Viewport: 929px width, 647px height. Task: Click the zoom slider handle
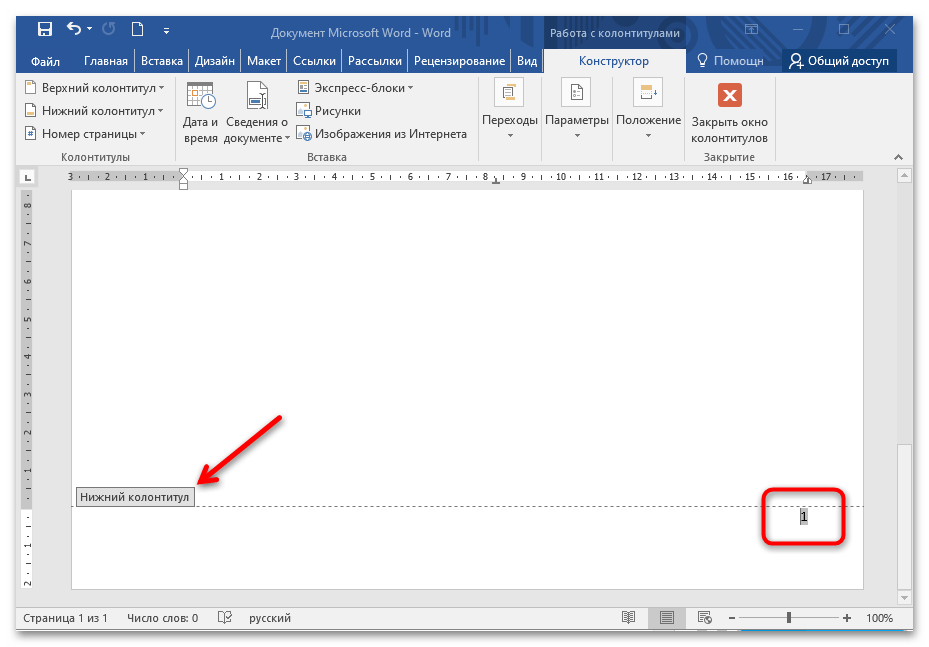[789, 618]
